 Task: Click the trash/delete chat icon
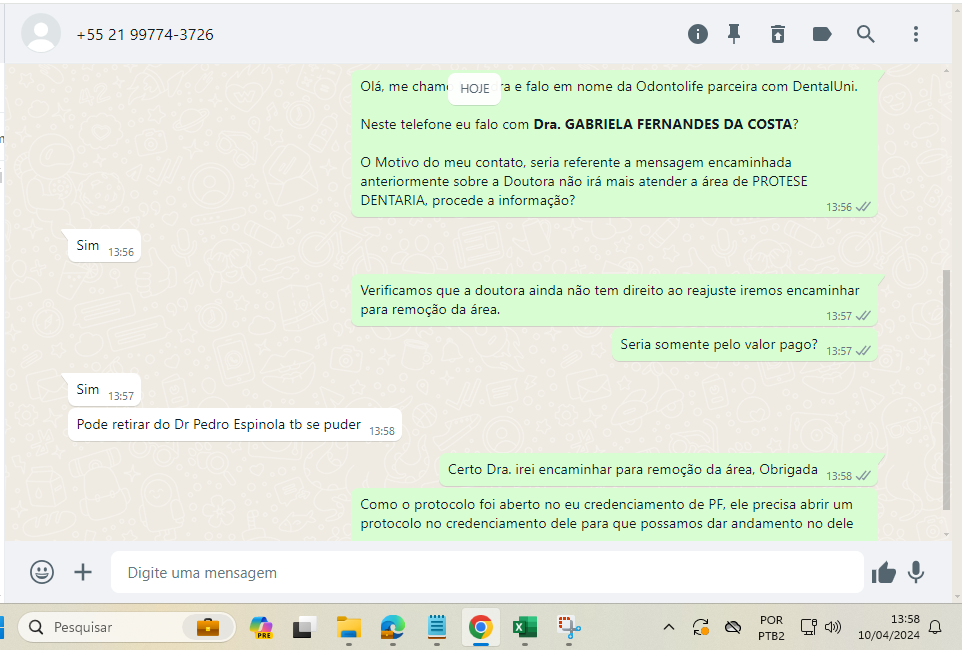[x=777, y=34]
